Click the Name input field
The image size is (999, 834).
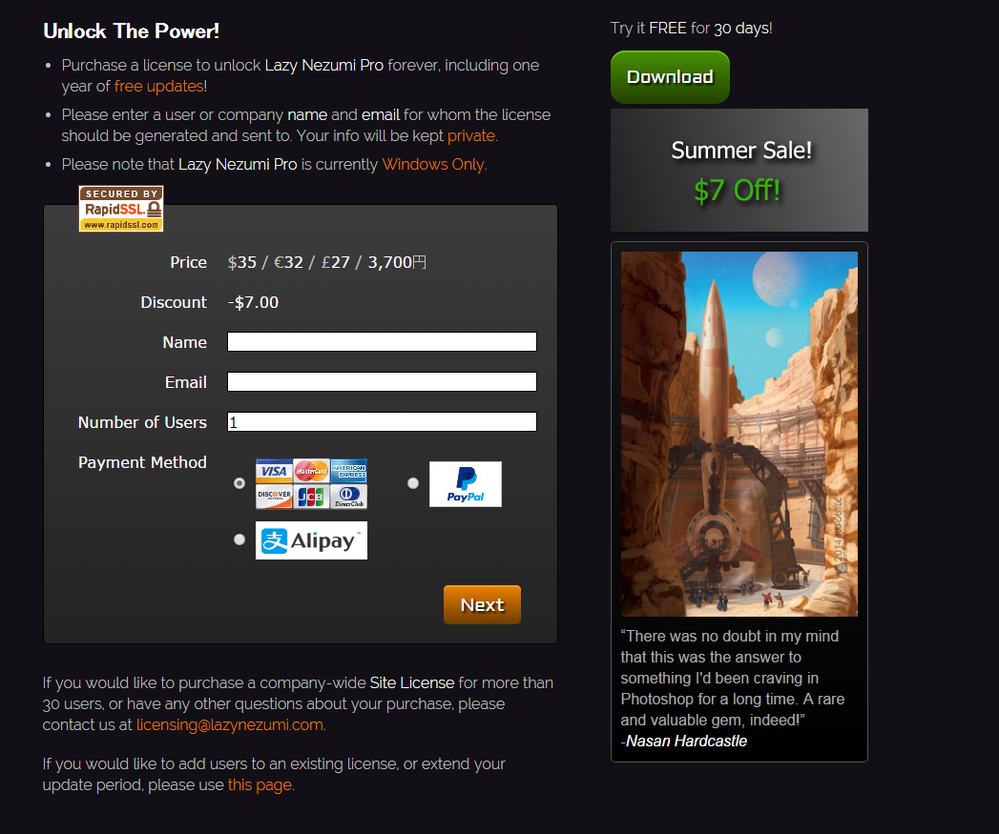tap(382, 342)
